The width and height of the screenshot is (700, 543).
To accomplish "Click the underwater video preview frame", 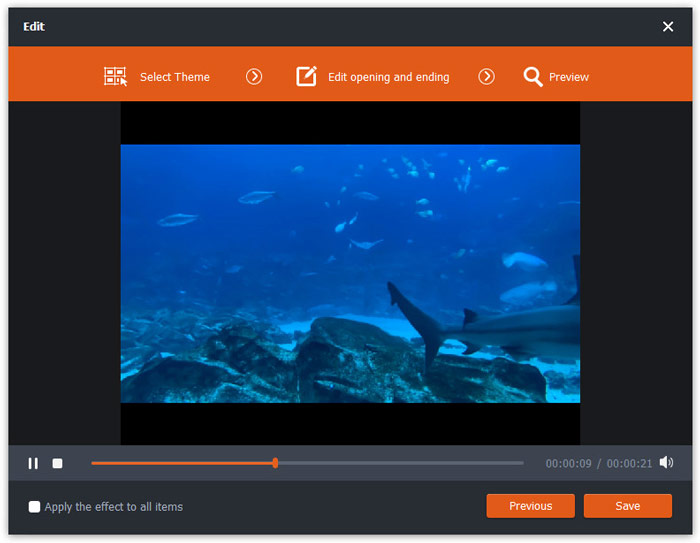I will click(x=350, y=273).
